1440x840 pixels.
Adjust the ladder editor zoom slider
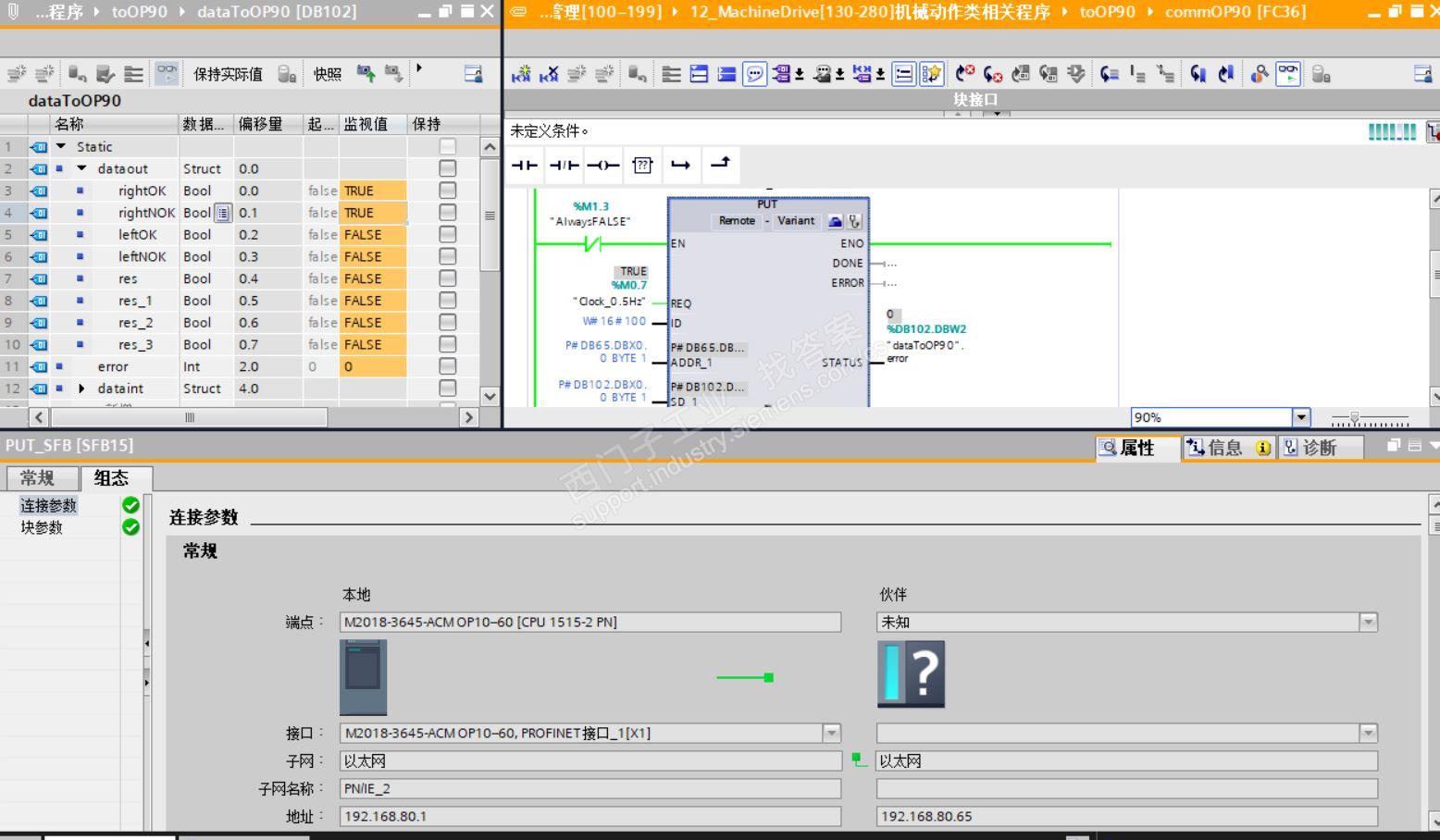coord(1355,418)
